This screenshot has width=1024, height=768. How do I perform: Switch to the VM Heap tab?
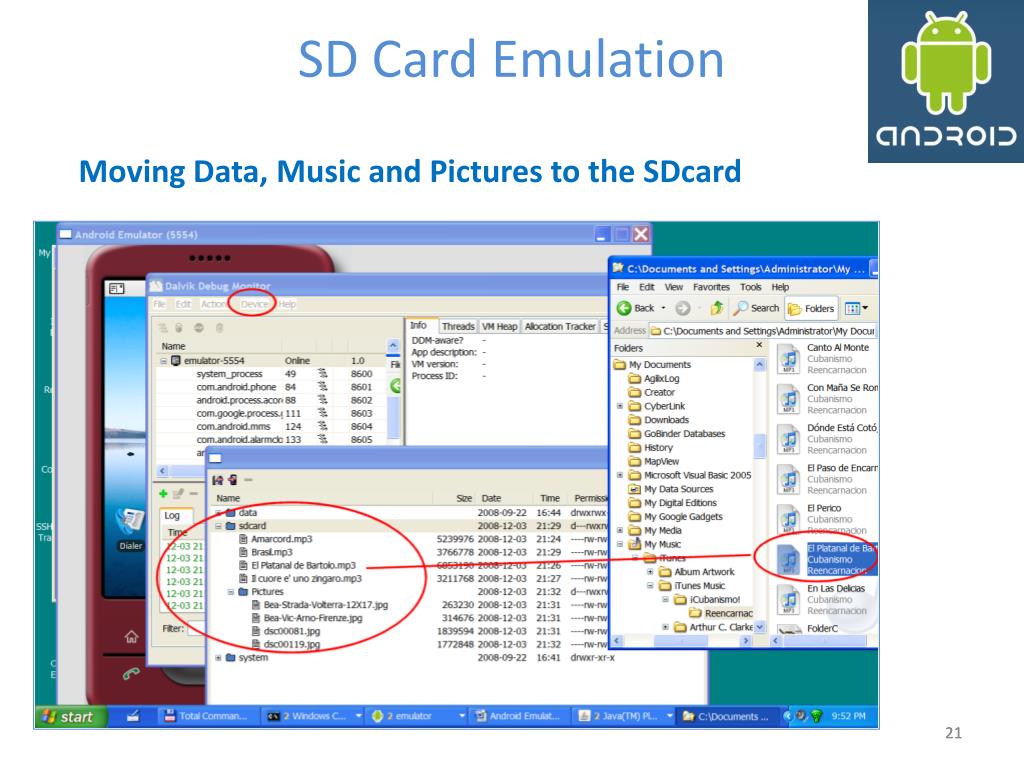(500, 327)
